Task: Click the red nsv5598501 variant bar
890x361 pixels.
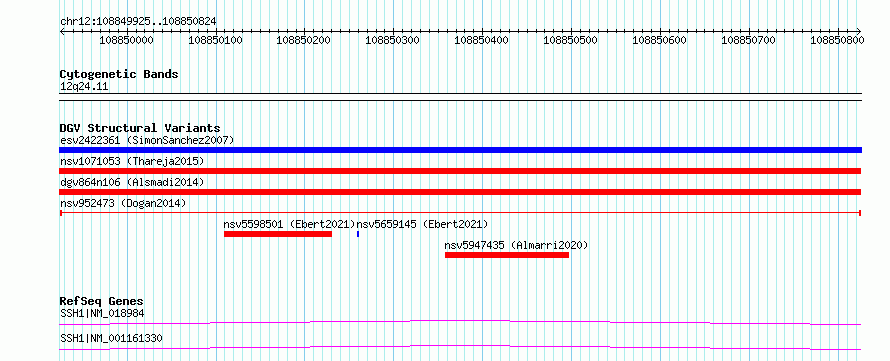Action: pos(278,234)
